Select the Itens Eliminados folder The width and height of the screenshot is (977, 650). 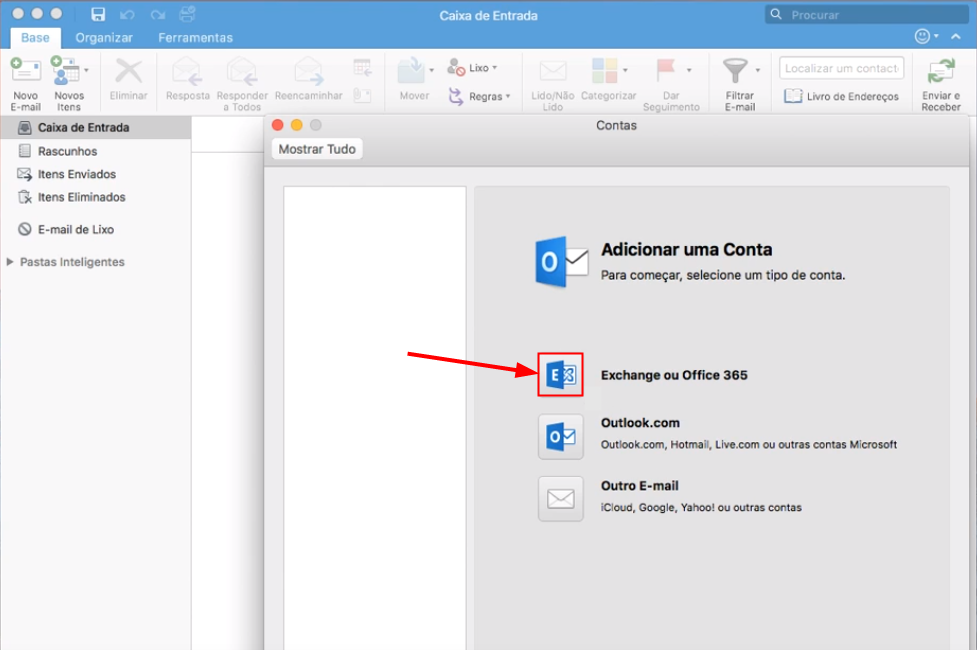pyautogui.click(x=95, y=198)
